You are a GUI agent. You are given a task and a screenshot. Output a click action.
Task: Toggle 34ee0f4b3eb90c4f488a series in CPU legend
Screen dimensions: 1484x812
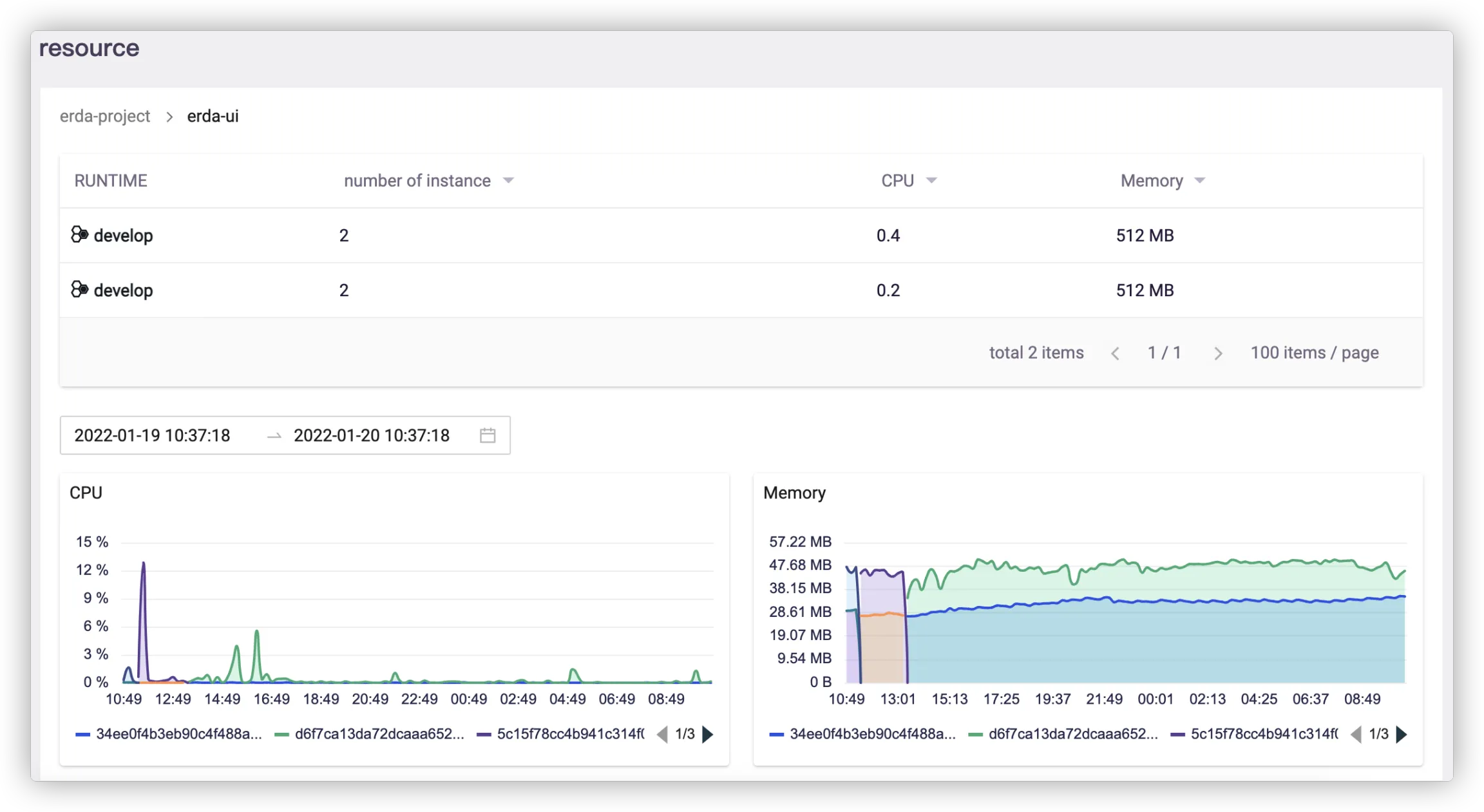(x=169, y=734)
